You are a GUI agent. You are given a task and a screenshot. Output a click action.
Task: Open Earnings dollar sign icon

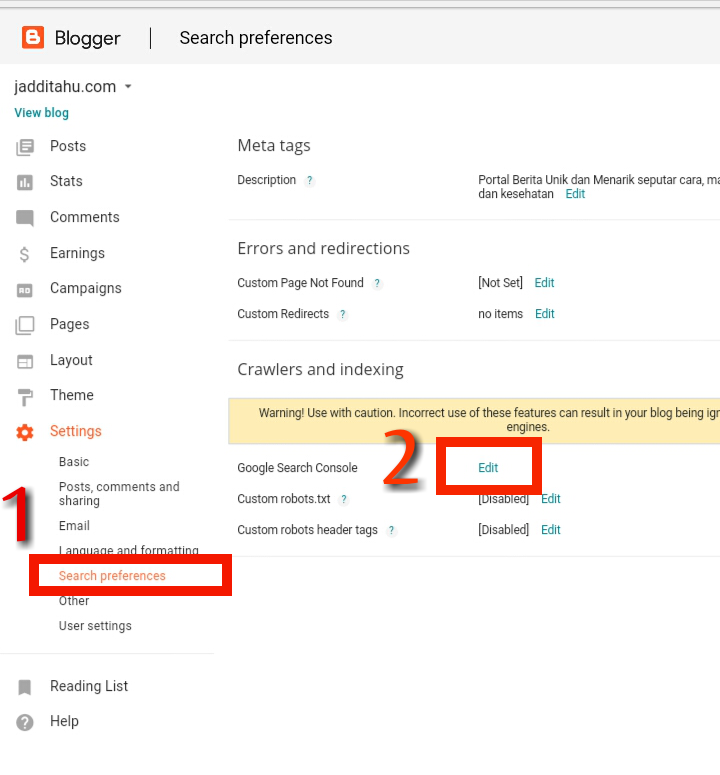(24, 254)
